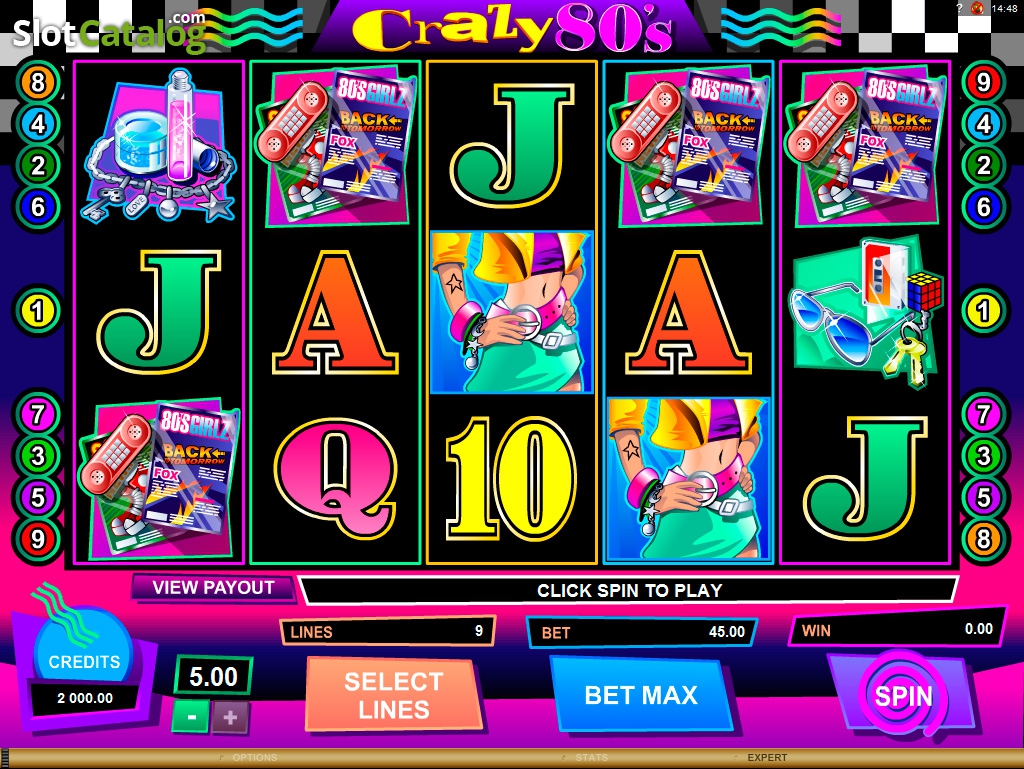Click the Select Lines button

click(394, 695)
